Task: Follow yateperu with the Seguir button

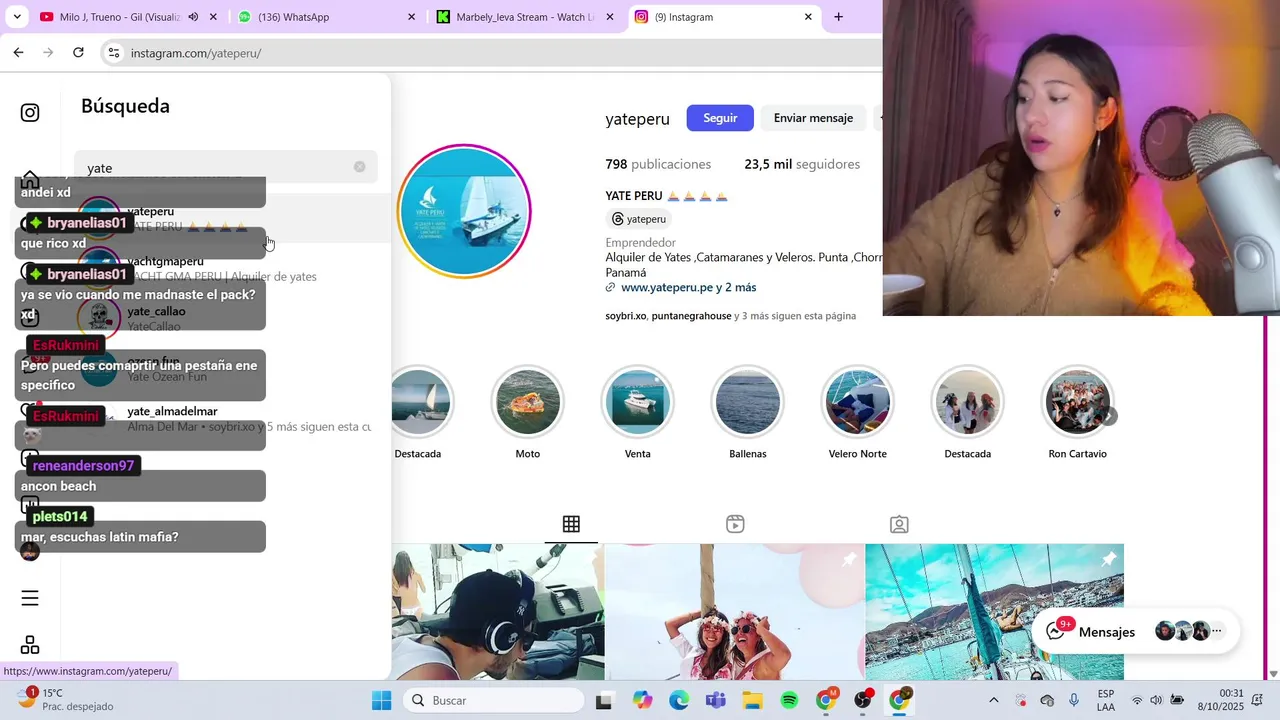Action: [720, 118]
